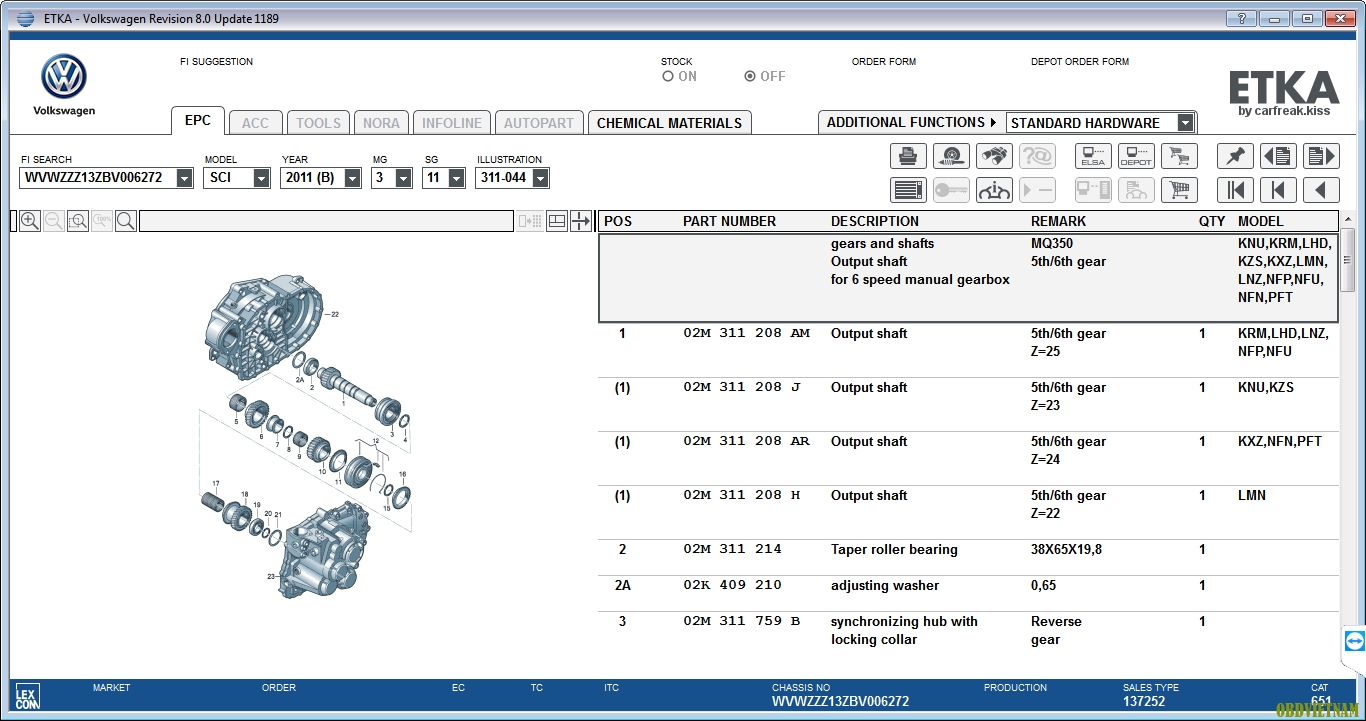1366x721 pixels.
Task: Click the REMARK column header
Action: point(1058,221)
